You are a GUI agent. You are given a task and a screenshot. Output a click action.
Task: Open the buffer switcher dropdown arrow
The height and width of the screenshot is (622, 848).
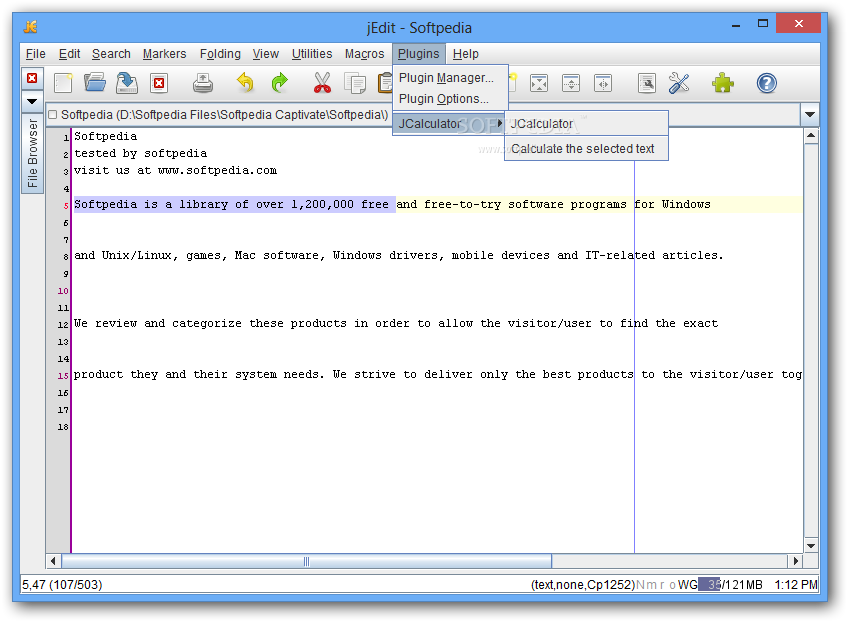click(810, 114)
